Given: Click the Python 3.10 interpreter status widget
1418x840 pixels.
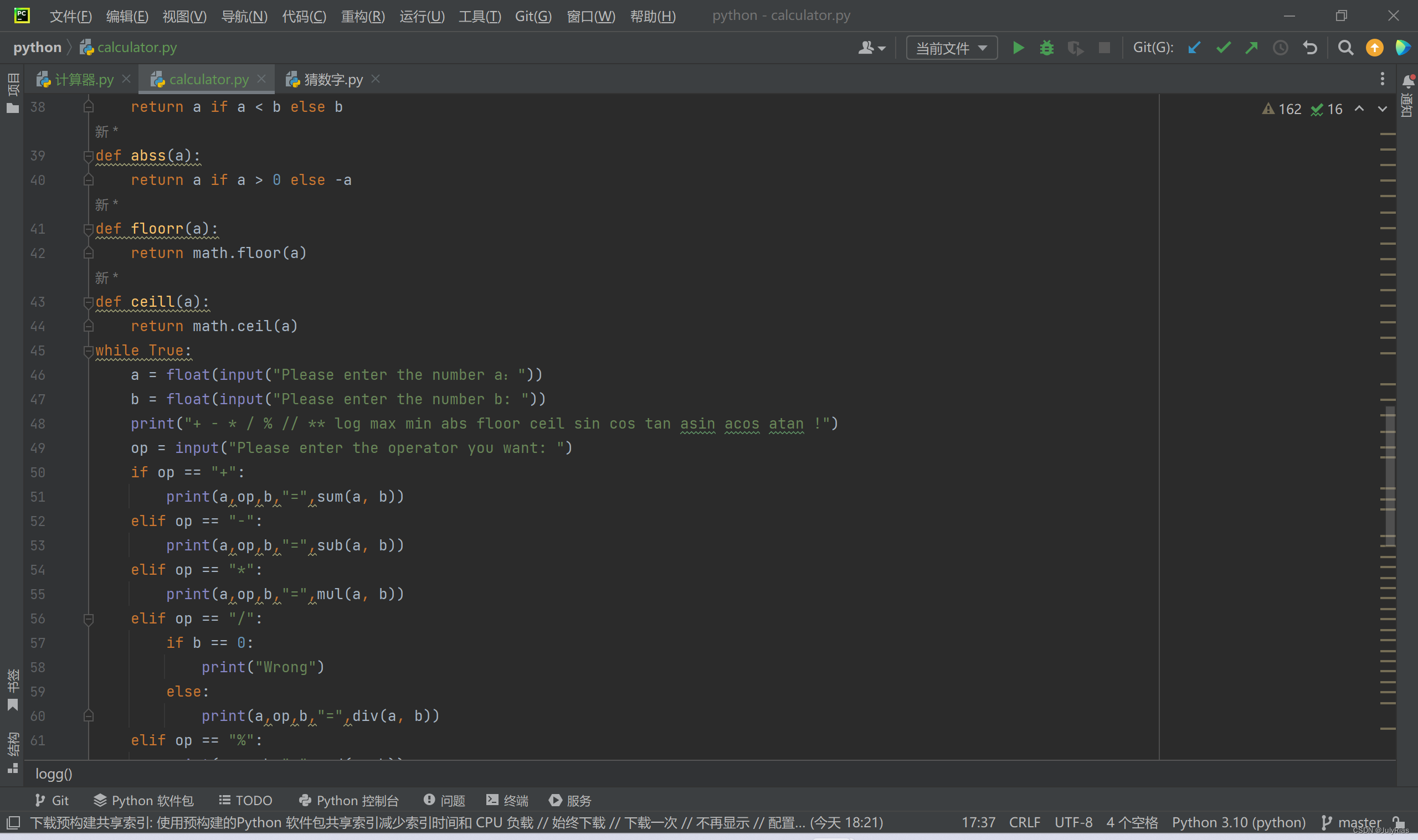Looking at the screenshot, I should (x=1238, y=822).
